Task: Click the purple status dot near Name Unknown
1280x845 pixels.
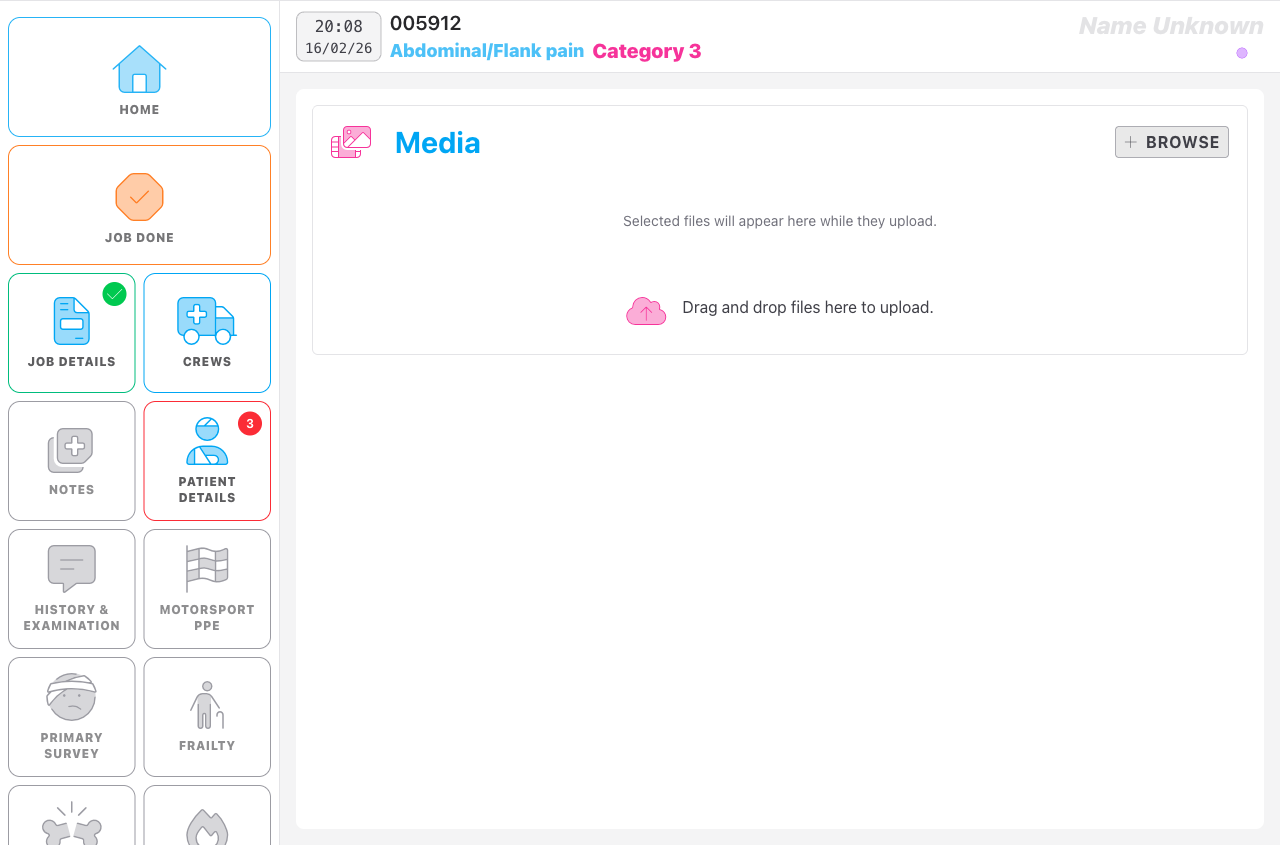Action: (x=1242, y=53)
